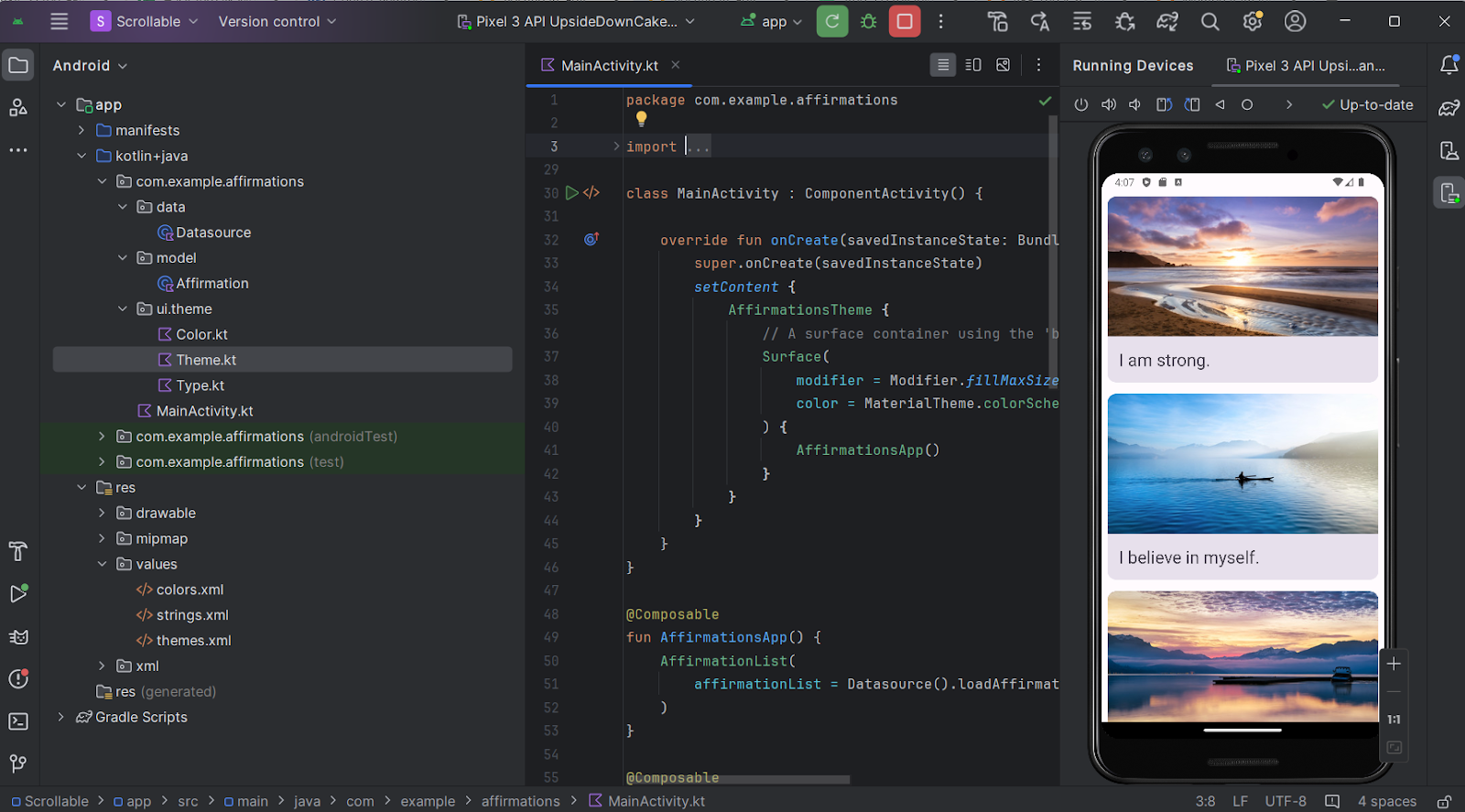Open the Problems tool window
The height and width of the screenshot is (812, 1465).
[x=18, y=678]
